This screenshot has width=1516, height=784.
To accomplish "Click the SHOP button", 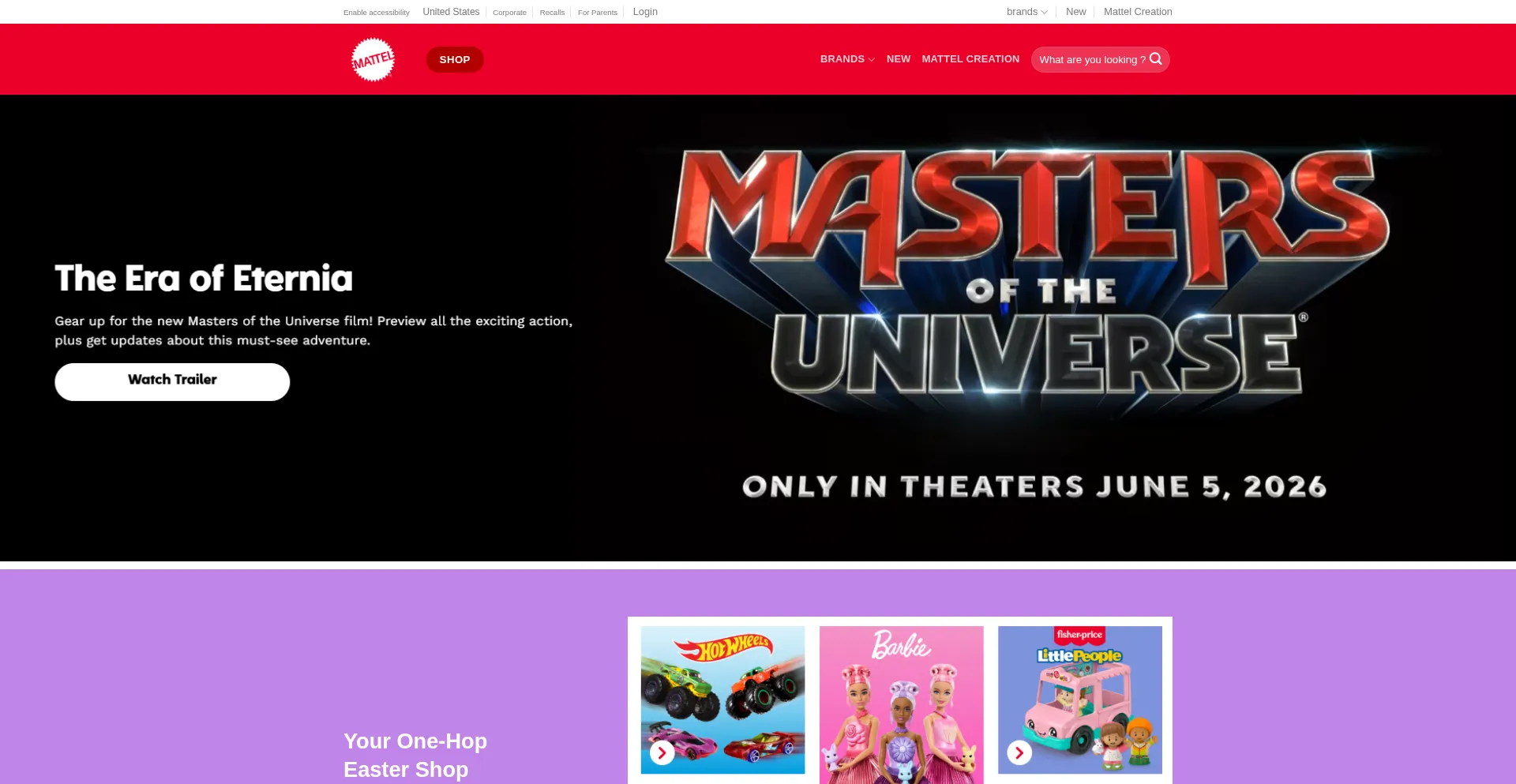I will point(455,59).
